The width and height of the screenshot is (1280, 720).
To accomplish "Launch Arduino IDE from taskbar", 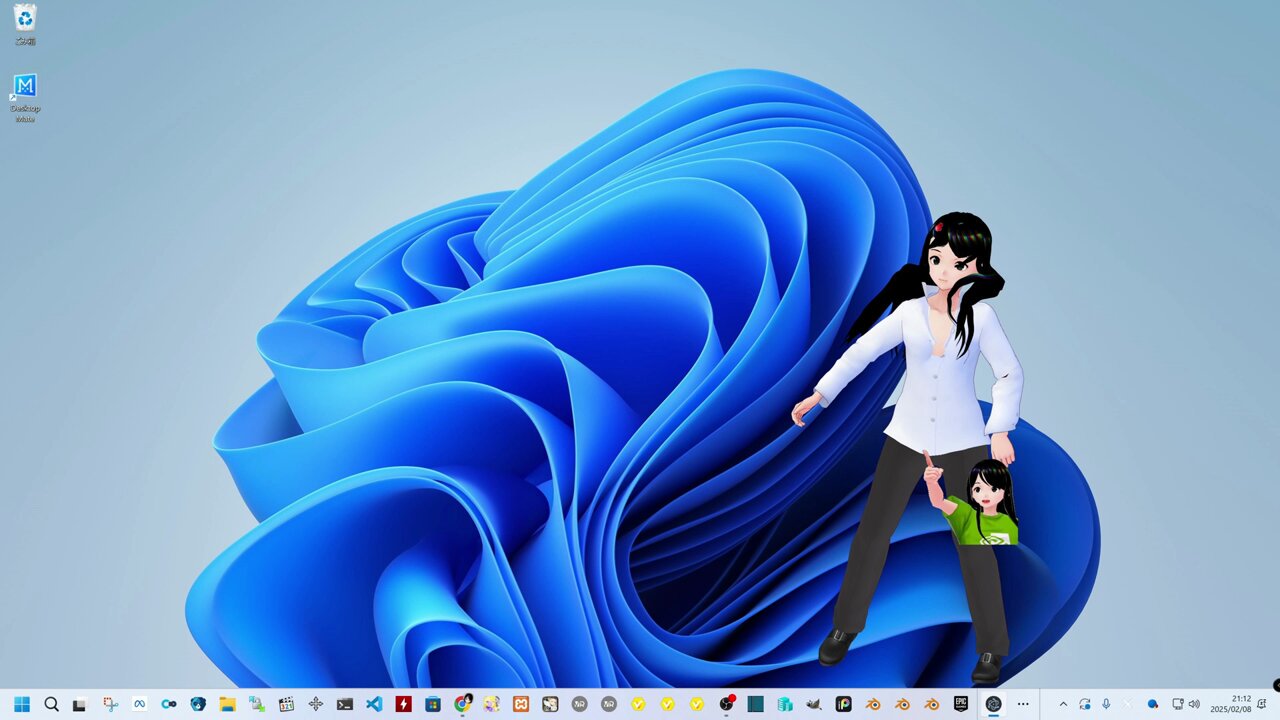I will point(169,704).
